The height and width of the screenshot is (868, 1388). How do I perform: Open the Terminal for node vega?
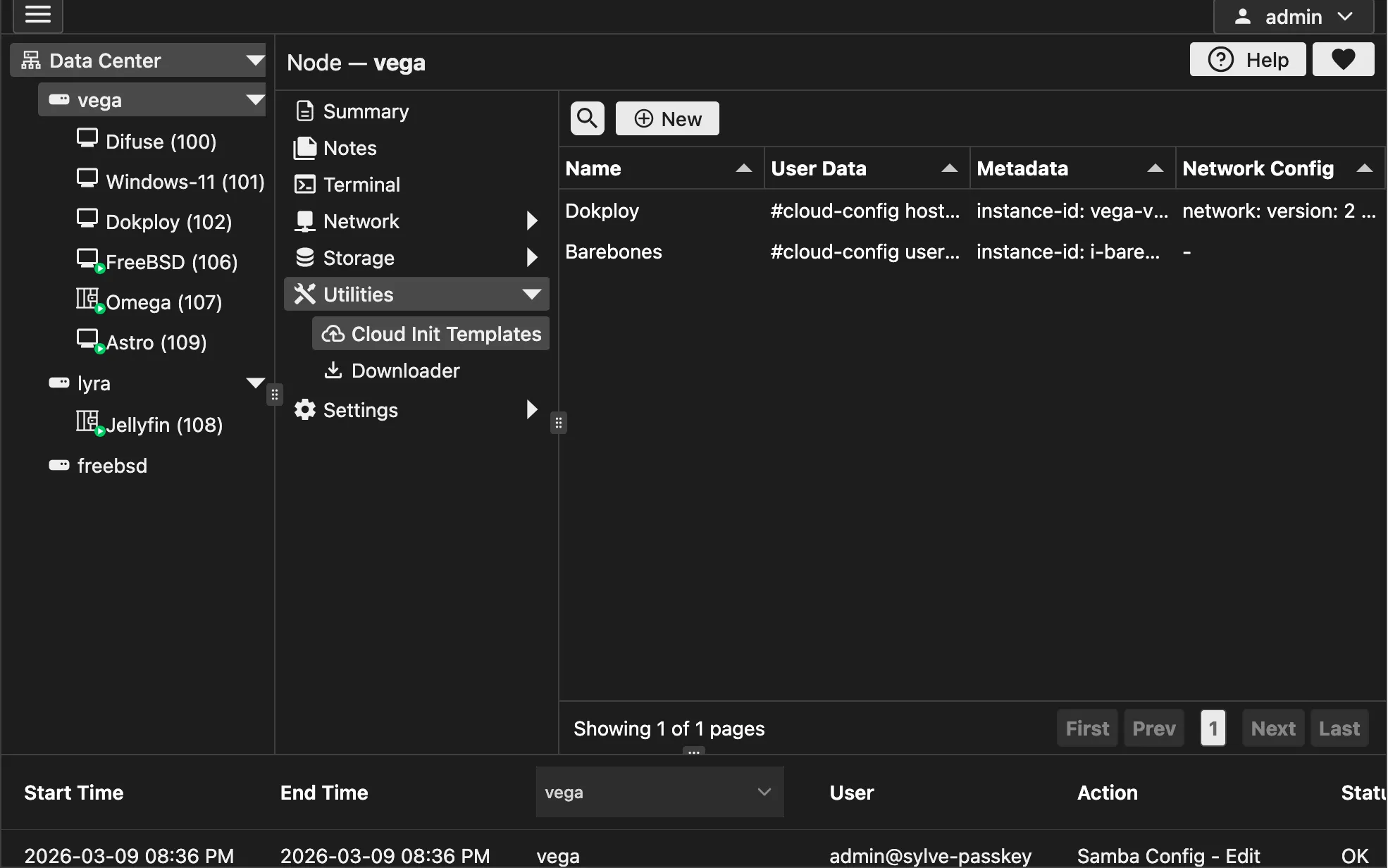(362, 184)
